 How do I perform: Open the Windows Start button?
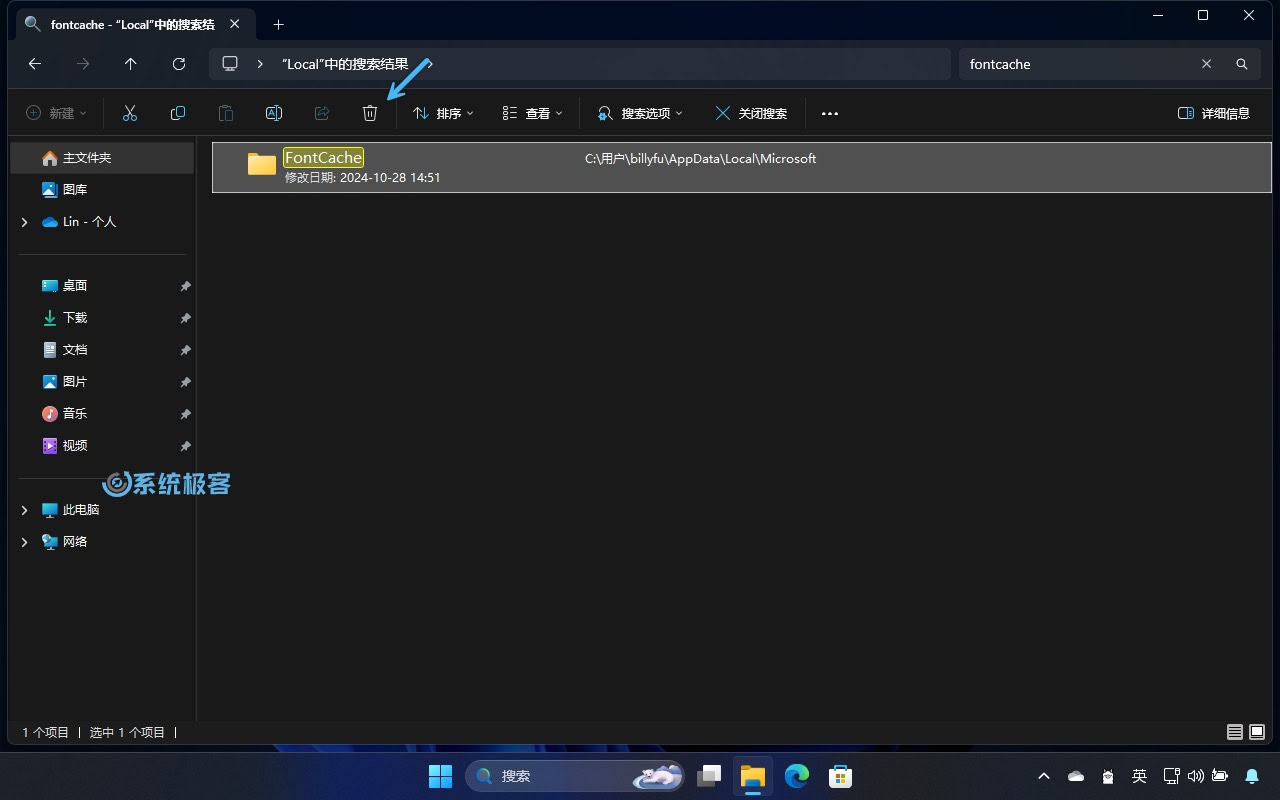(440, 776)
